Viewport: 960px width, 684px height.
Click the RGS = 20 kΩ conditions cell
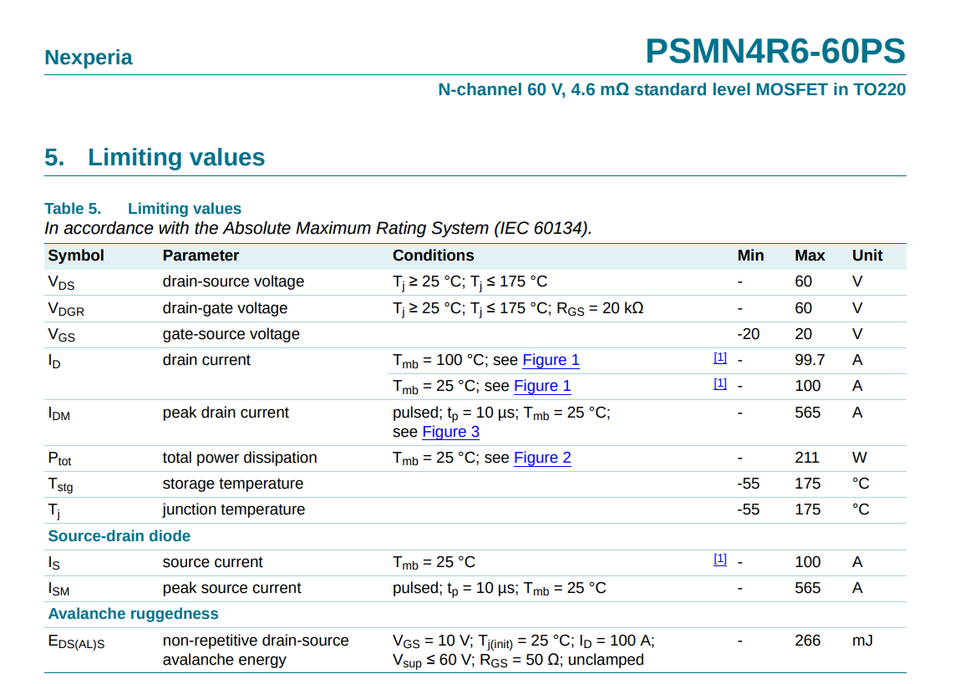coord(518,308)
